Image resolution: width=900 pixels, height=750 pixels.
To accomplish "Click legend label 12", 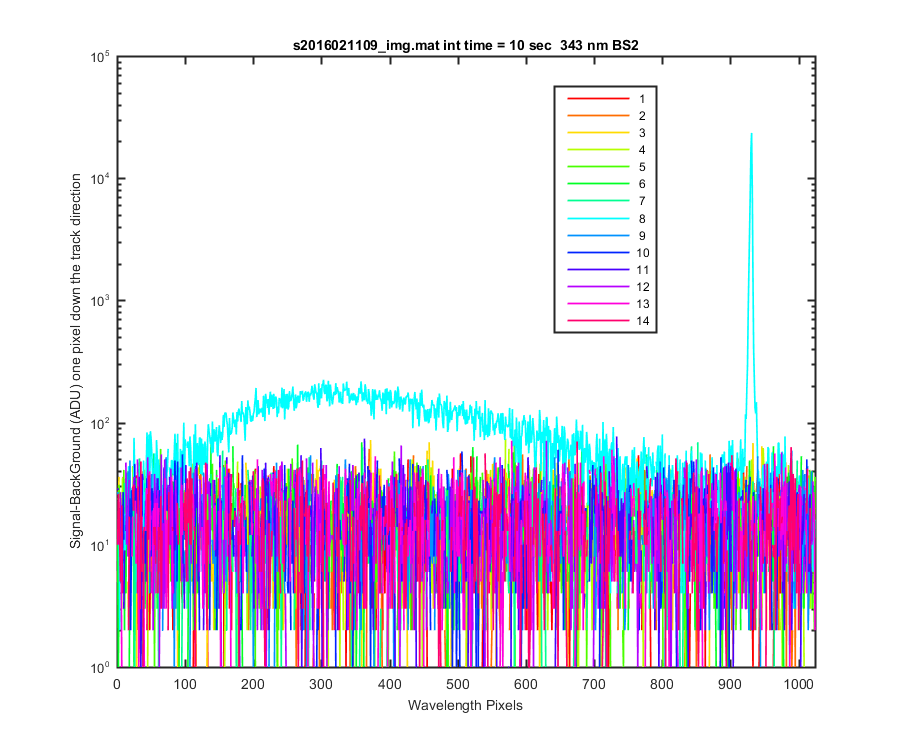I will click(643, 287).
